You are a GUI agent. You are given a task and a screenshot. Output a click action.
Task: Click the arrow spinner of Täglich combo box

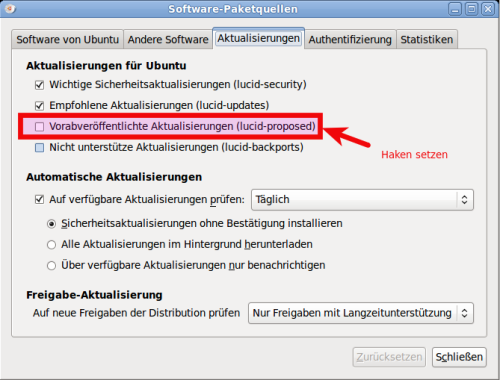464,200
